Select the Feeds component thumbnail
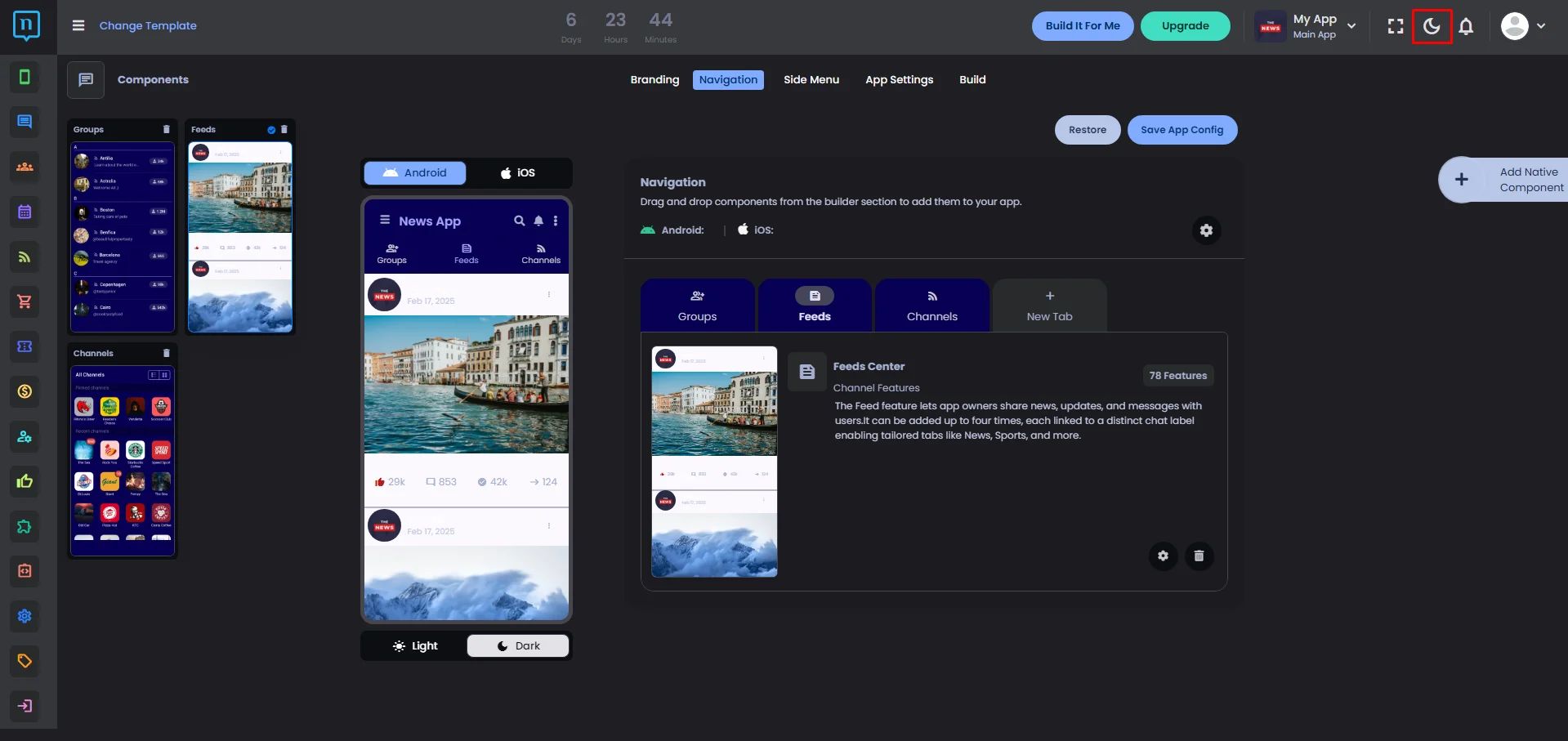 click(x=240, y=237)
